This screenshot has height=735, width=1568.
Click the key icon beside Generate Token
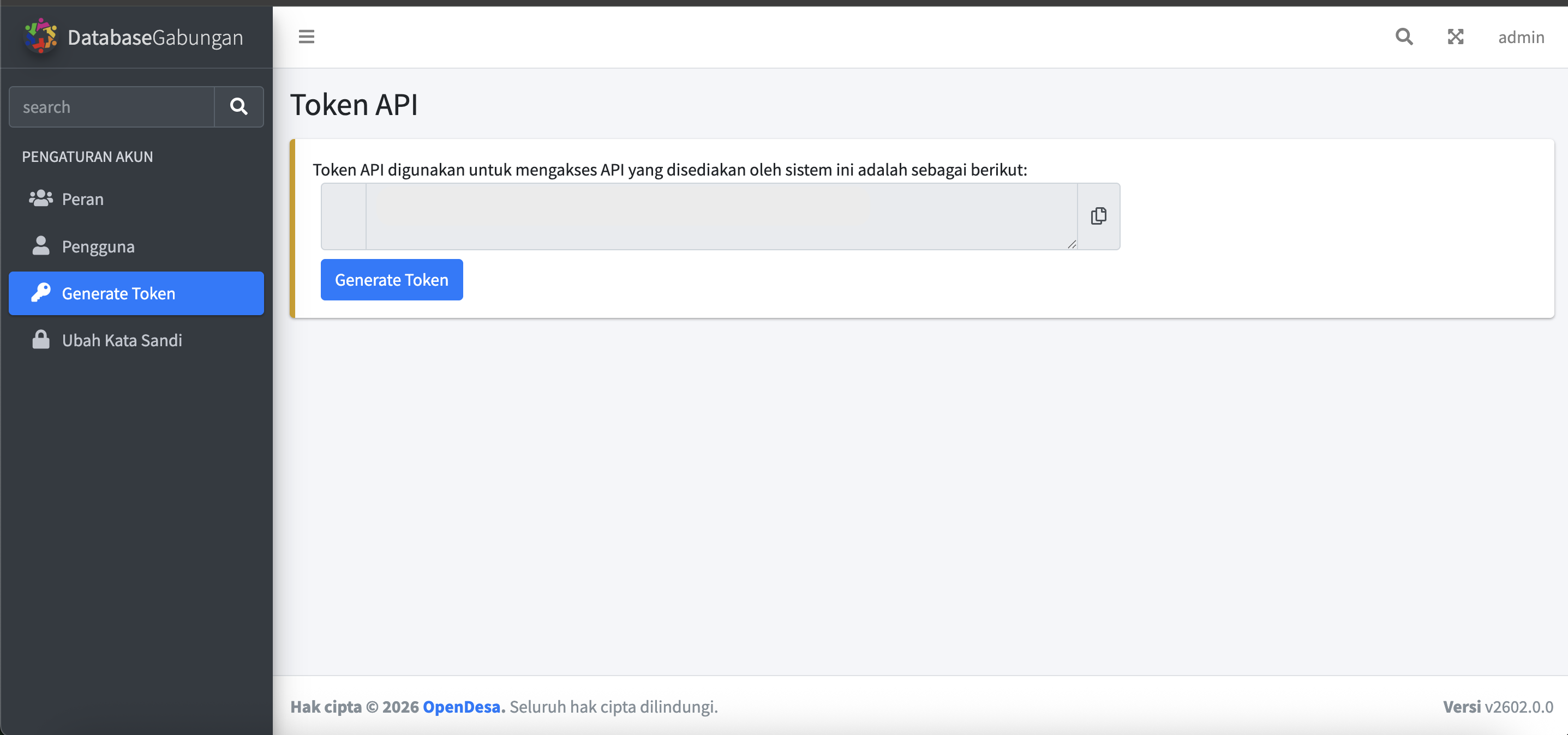(x=41, y=293)
